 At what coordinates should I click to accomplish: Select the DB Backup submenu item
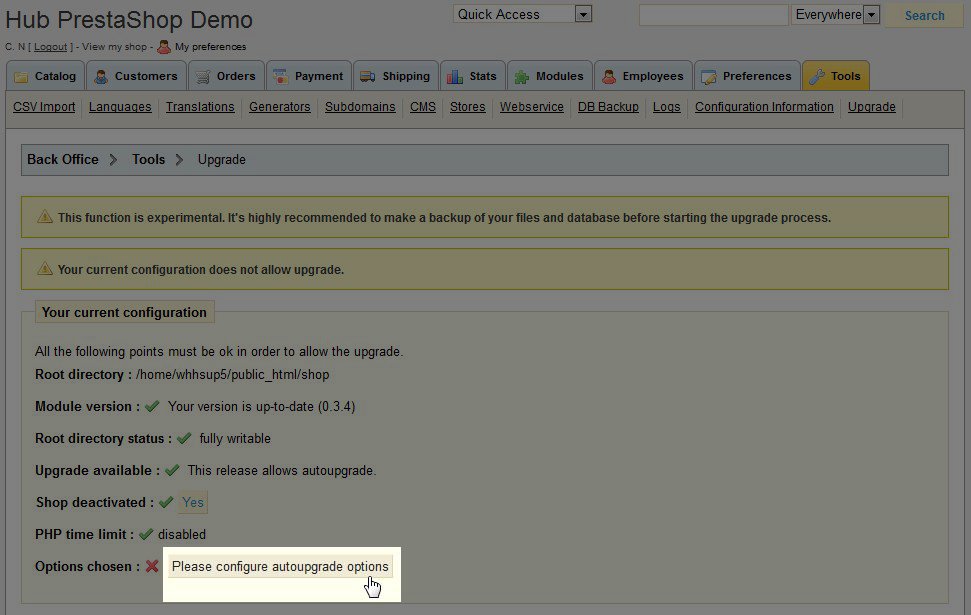click(x=608, y=107)
